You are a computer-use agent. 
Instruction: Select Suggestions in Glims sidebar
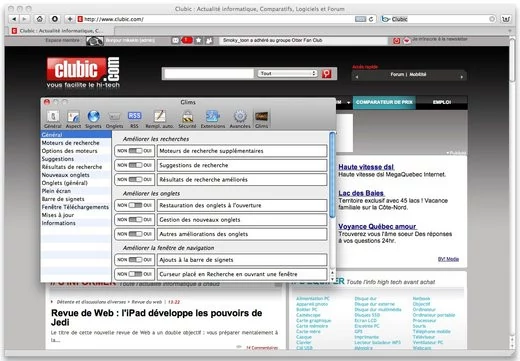pyautogui.click(x=76, y=159)
